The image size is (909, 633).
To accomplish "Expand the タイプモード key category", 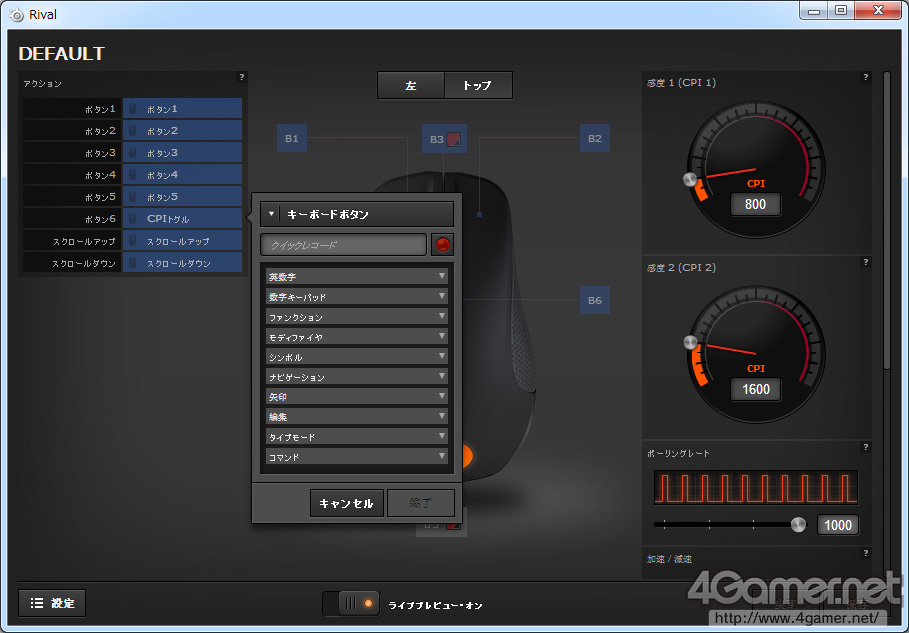I will (357, 436).
